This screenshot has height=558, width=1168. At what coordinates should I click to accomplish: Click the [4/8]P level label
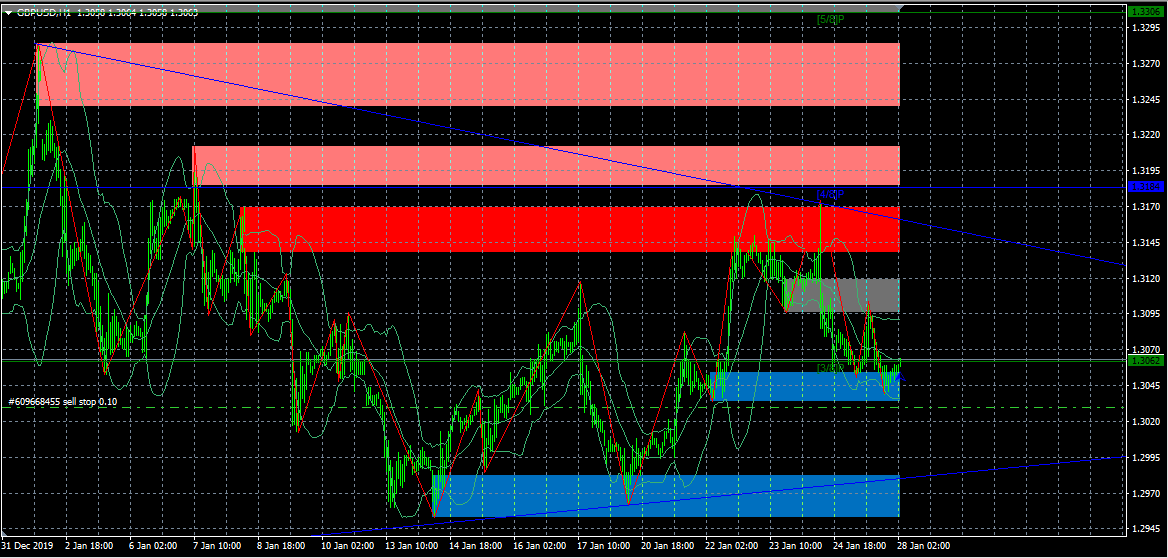coord(830,194)
